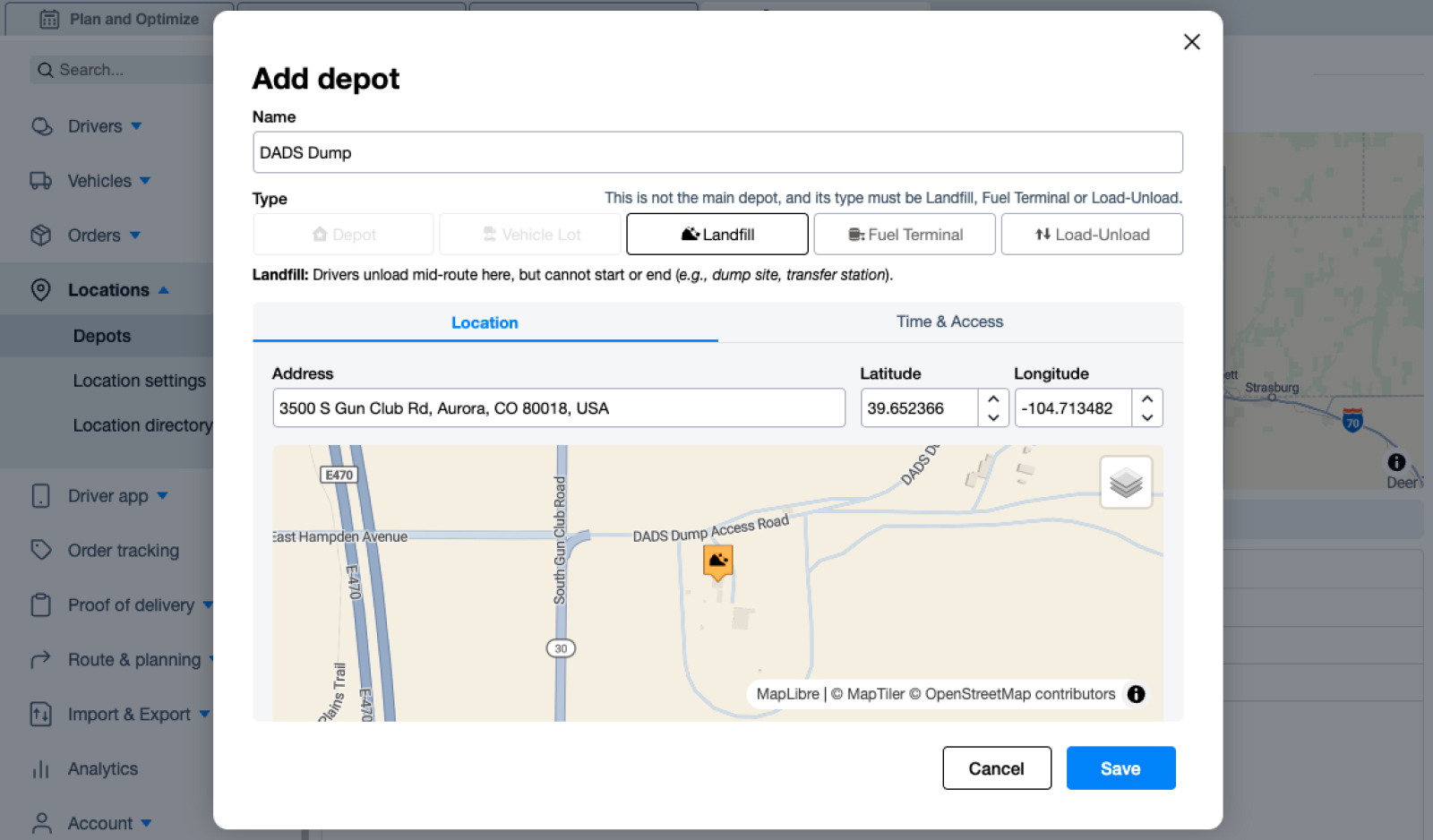Image resolution: width=1433 pixels, height=840 pixels.
Task: Click the Locations pin icon
Action: coord(41,289)
